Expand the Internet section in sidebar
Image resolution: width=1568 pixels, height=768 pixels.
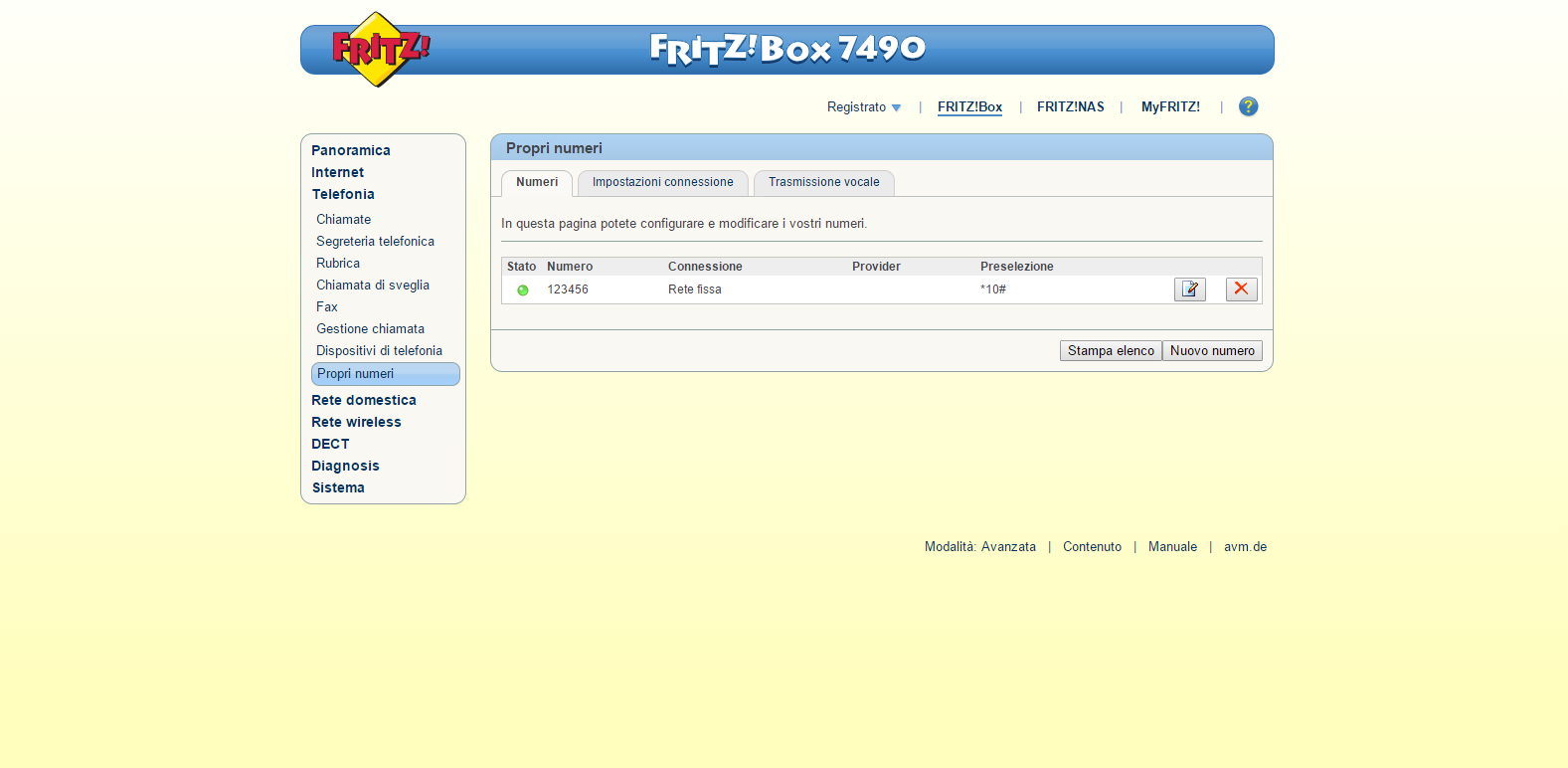338,172
